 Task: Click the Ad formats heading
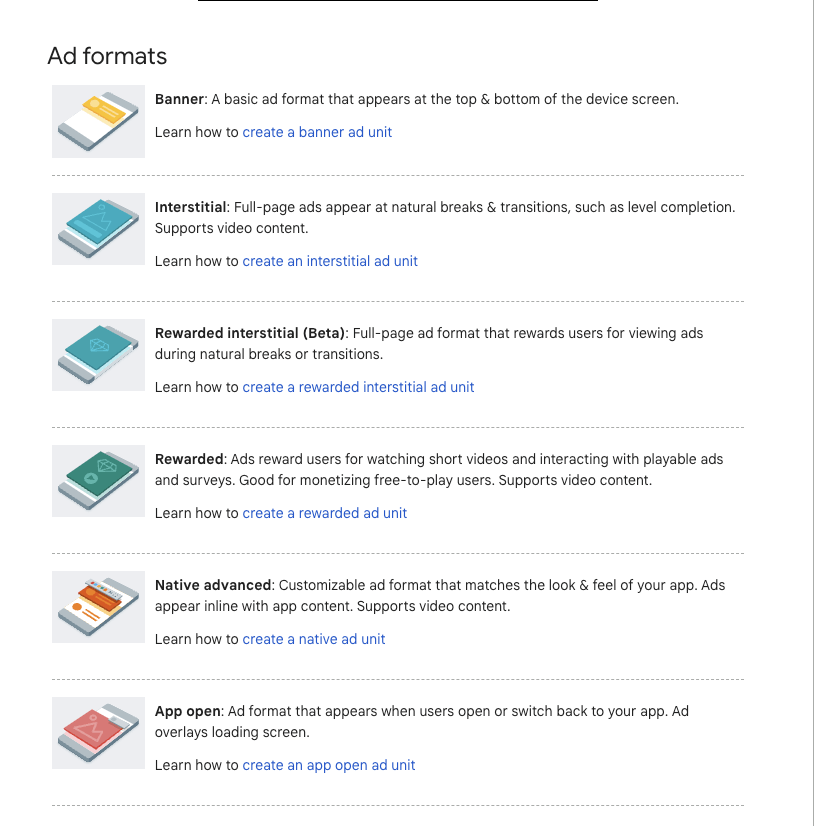107,56
